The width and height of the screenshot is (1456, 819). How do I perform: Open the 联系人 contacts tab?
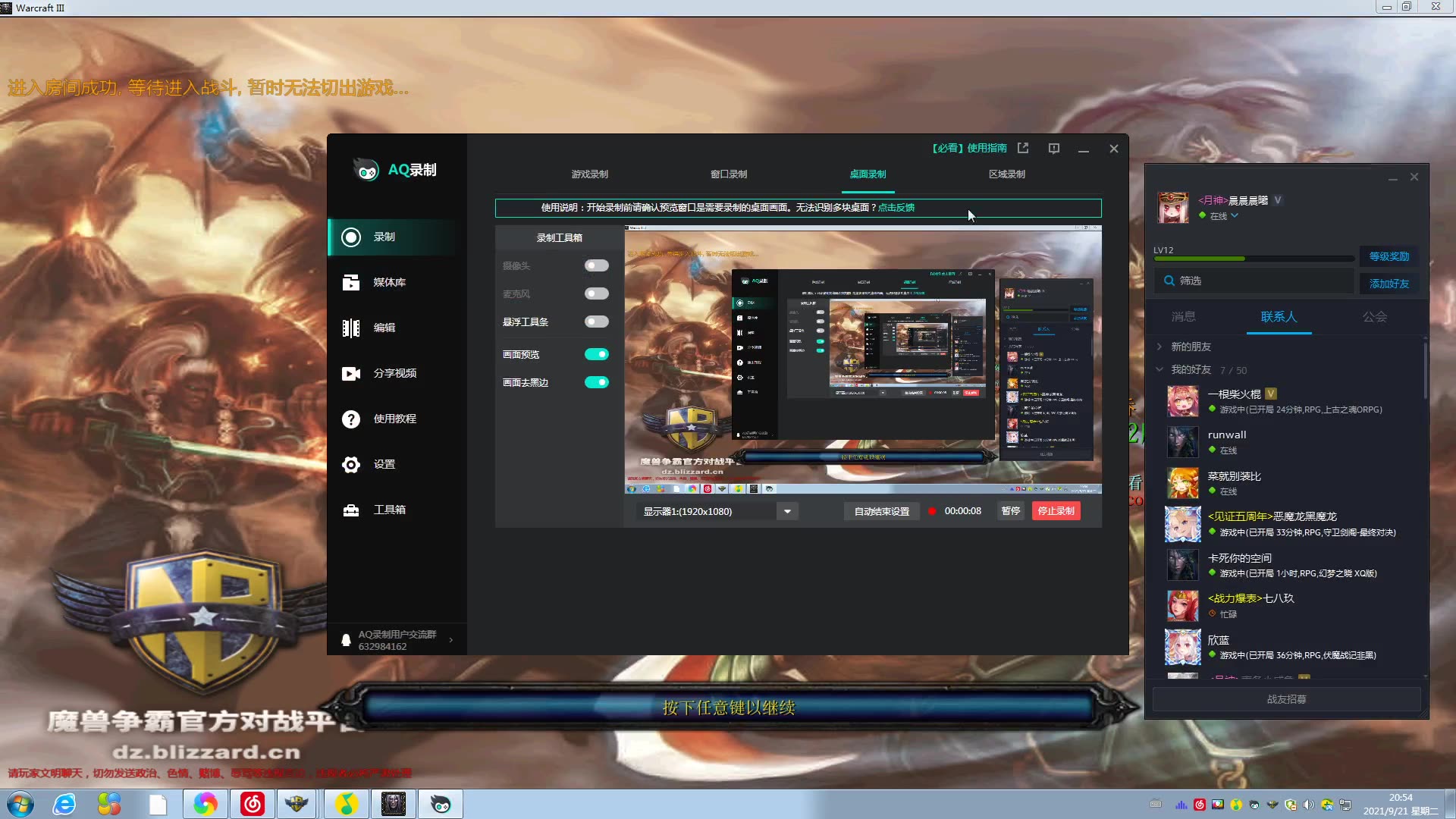click(x=1279, y=317)
